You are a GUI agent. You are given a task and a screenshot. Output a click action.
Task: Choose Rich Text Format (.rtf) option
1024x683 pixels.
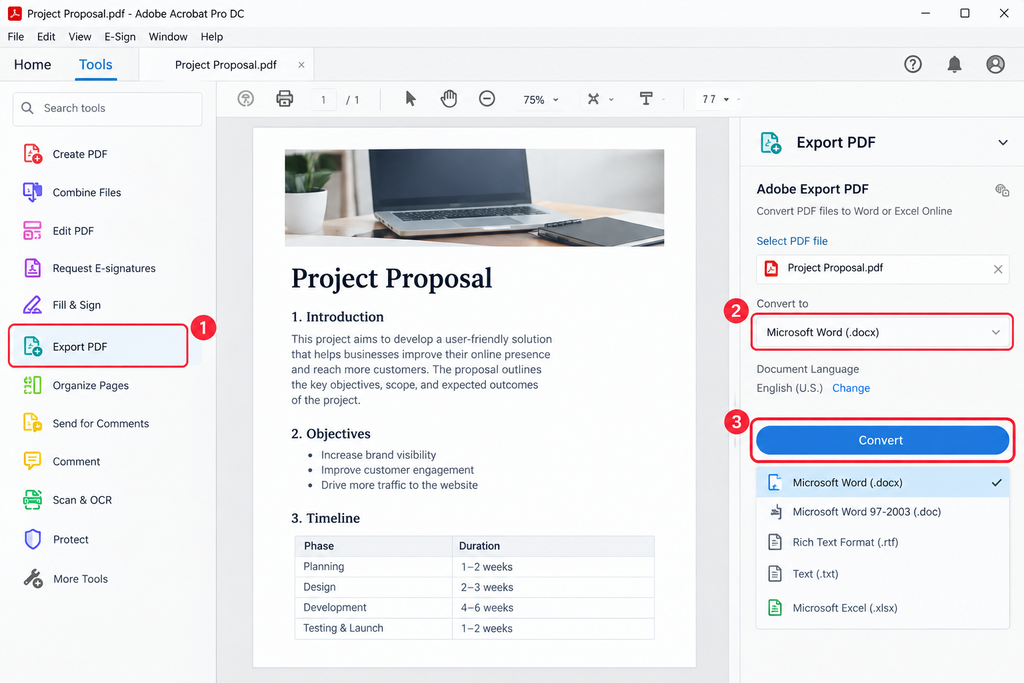click(882, 542)
